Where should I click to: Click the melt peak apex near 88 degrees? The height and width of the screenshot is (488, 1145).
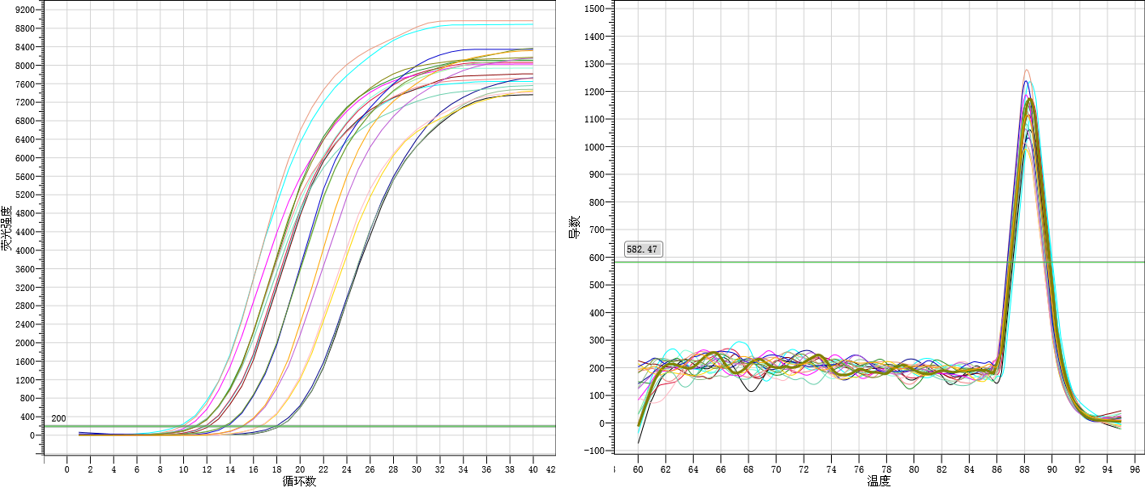1026,71
